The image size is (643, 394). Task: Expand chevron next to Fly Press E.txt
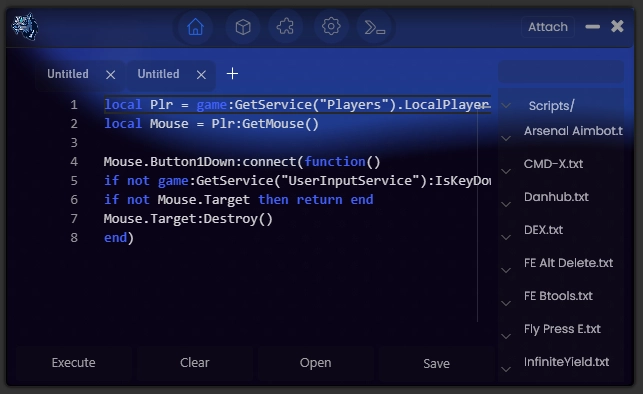[506, 336]
